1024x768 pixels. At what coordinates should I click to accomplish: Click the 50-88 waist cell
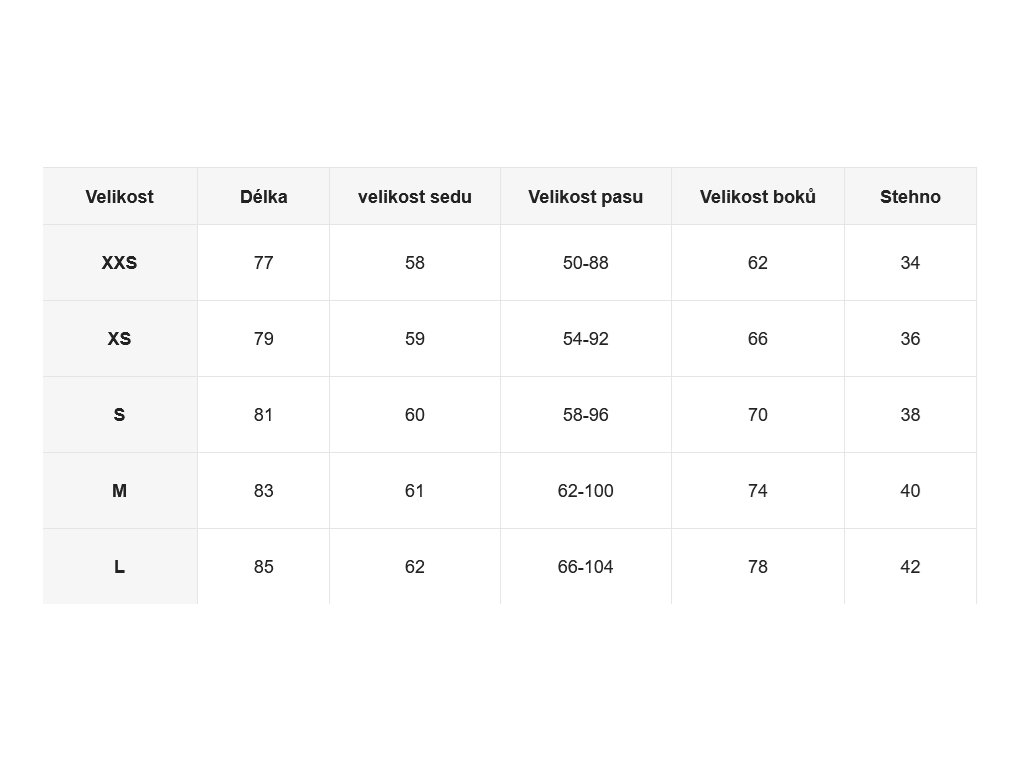click(x=585, y=263)
